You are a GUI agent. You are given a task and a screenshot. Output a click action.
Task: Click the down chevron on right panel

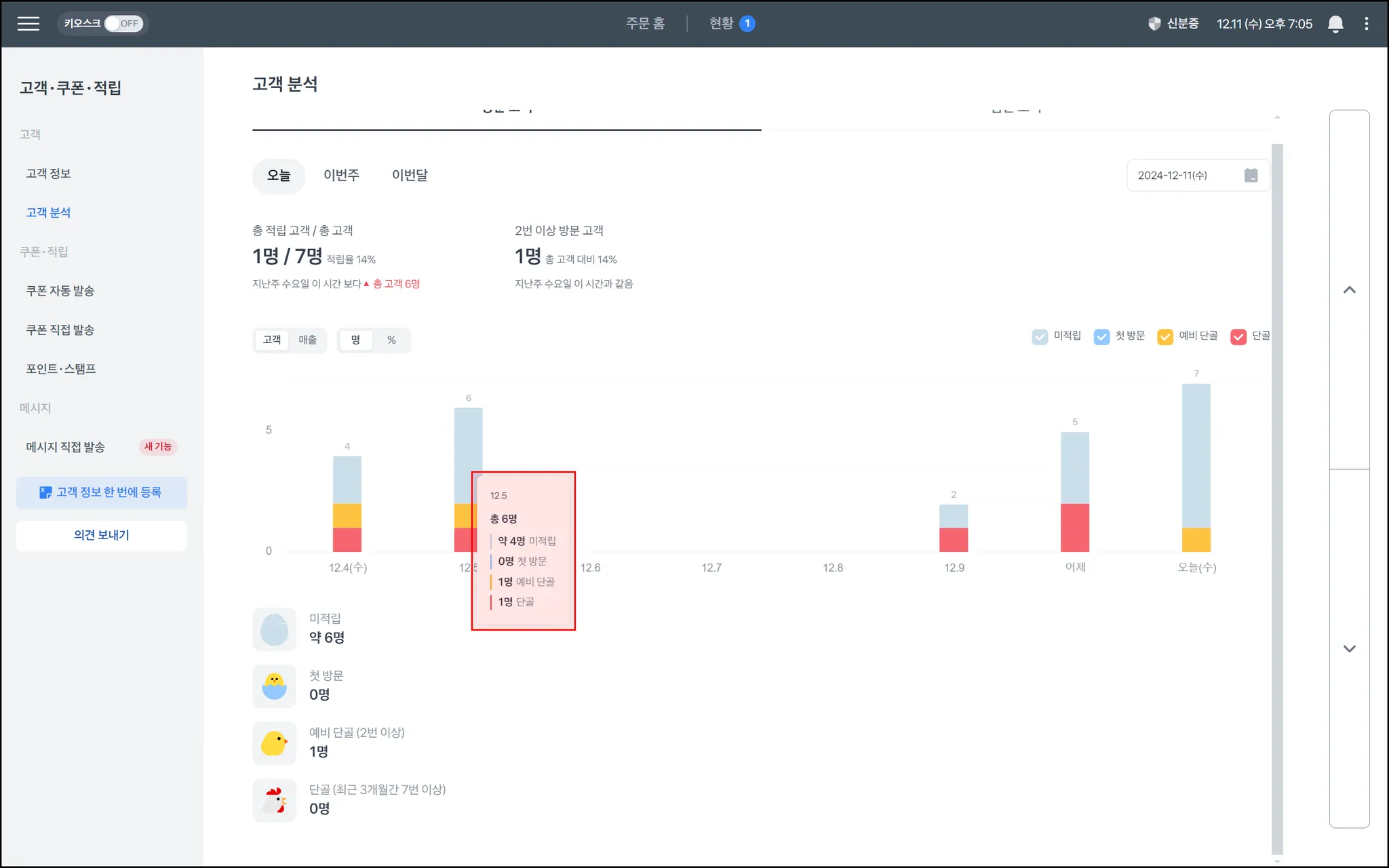tap(1349, 648)
